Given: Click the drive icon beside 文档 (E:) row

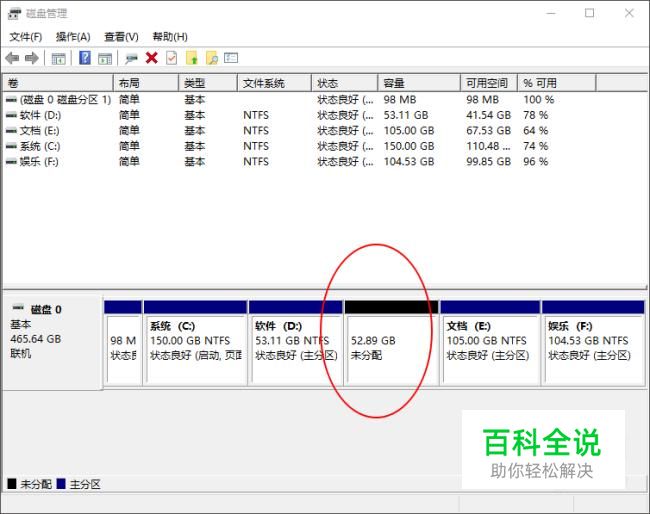Looking at the screenshot, I should coord(11,131).
